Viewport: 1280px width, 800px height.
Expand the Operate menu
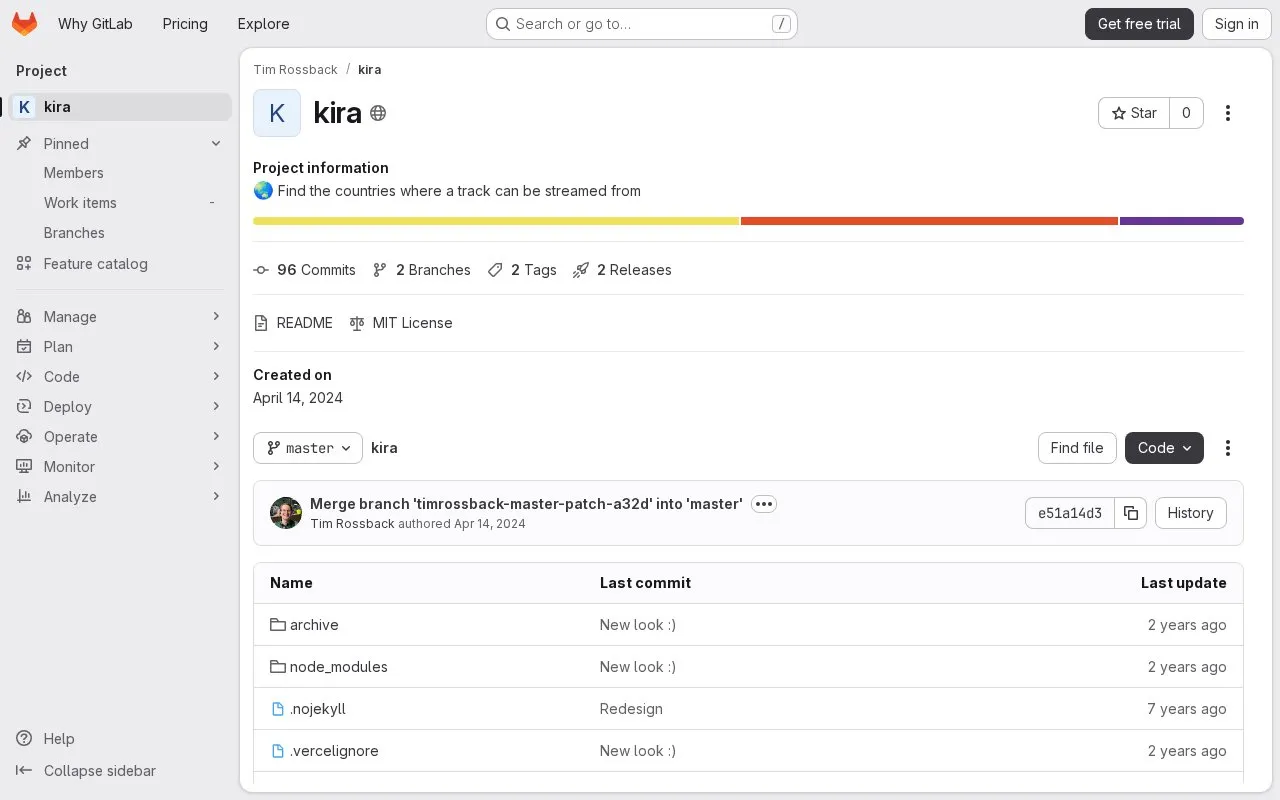coord(120,437)
